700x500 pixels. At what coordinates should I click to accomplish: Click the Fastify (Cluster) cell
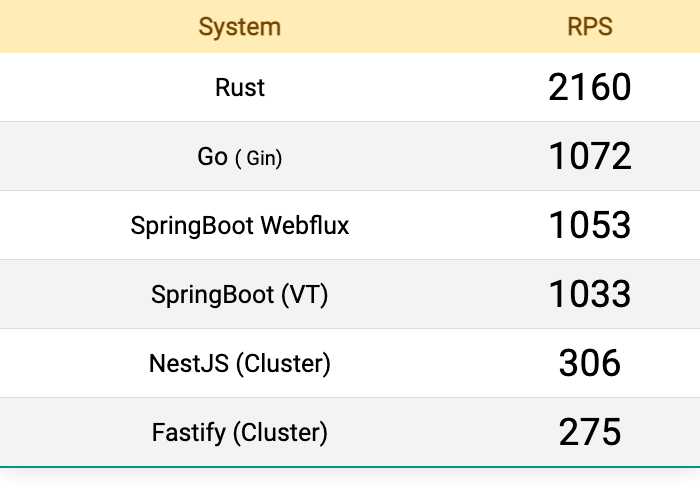click(x=240, y=433)
